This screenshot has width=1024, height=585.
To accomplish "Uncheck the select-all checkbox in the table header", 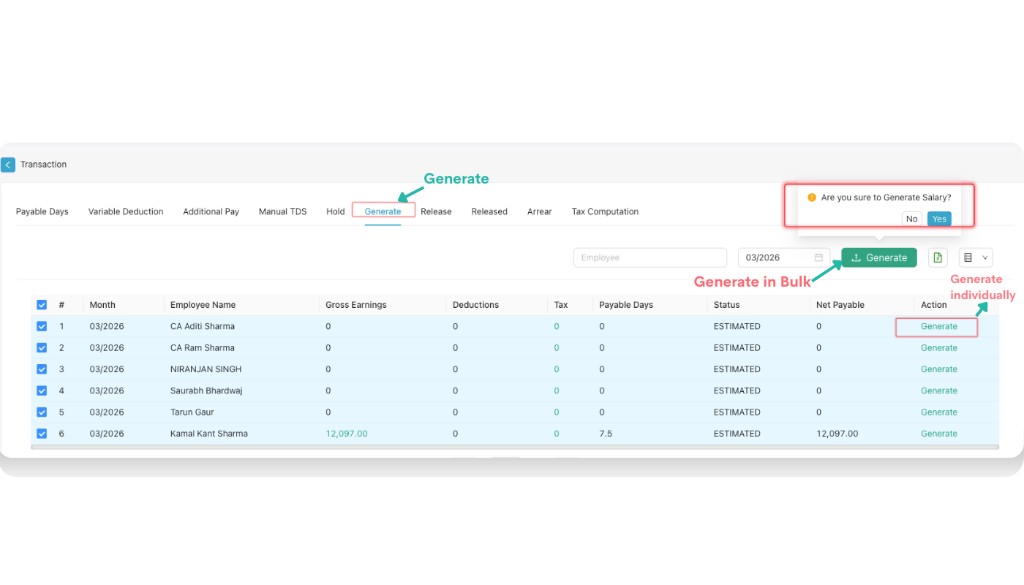I will [42, 304].
